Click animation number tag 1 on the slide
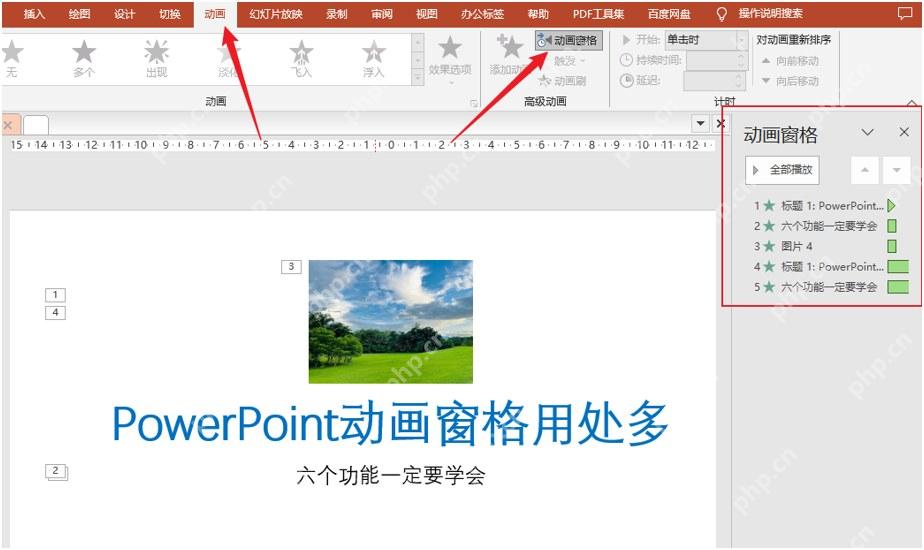 pos(55,295)
